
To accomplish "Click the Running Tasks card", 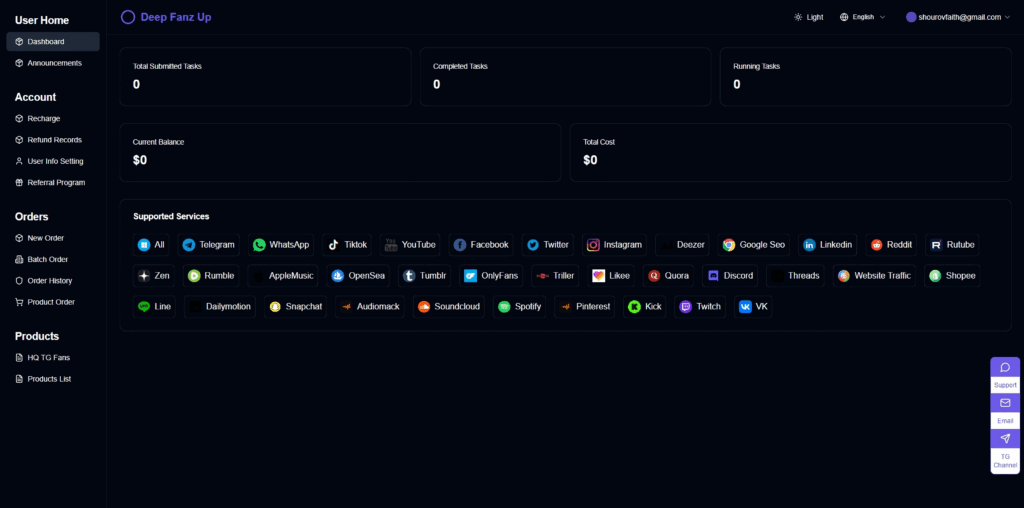I will pyautogui.click(x=865, y=76).
